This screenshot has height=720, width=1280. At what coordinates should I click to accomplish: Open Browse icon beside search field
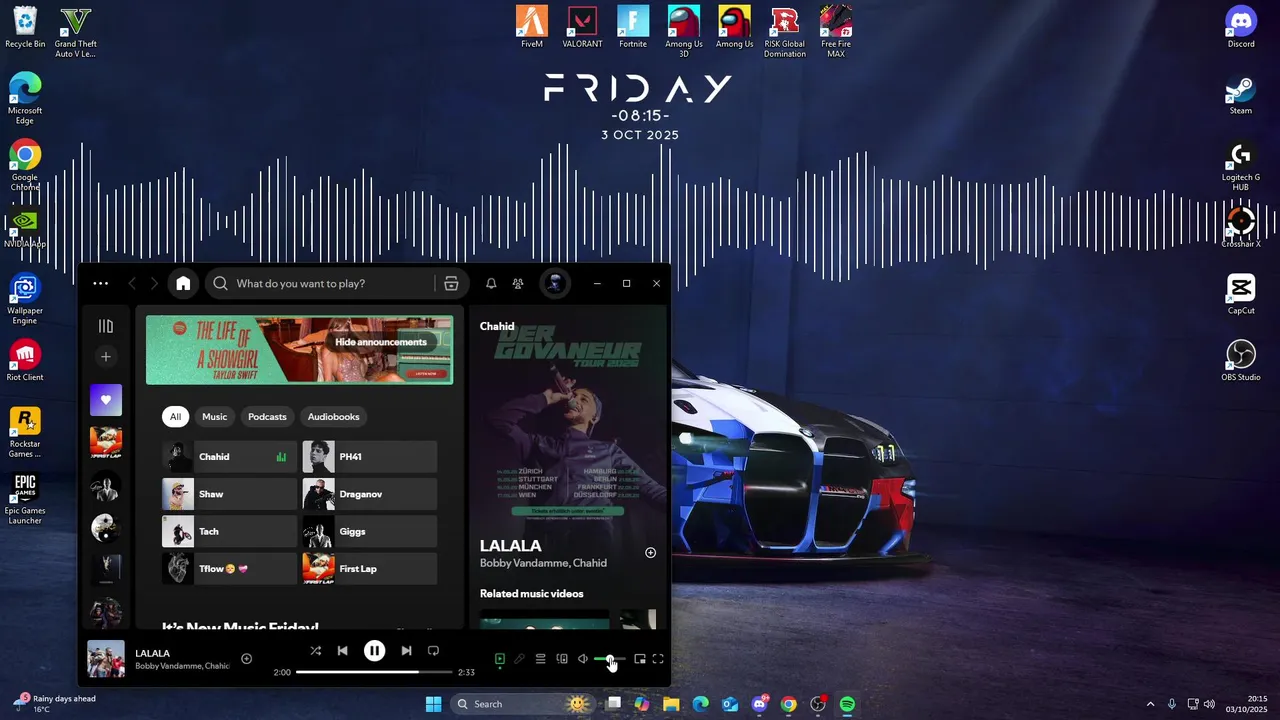point(451,284)
